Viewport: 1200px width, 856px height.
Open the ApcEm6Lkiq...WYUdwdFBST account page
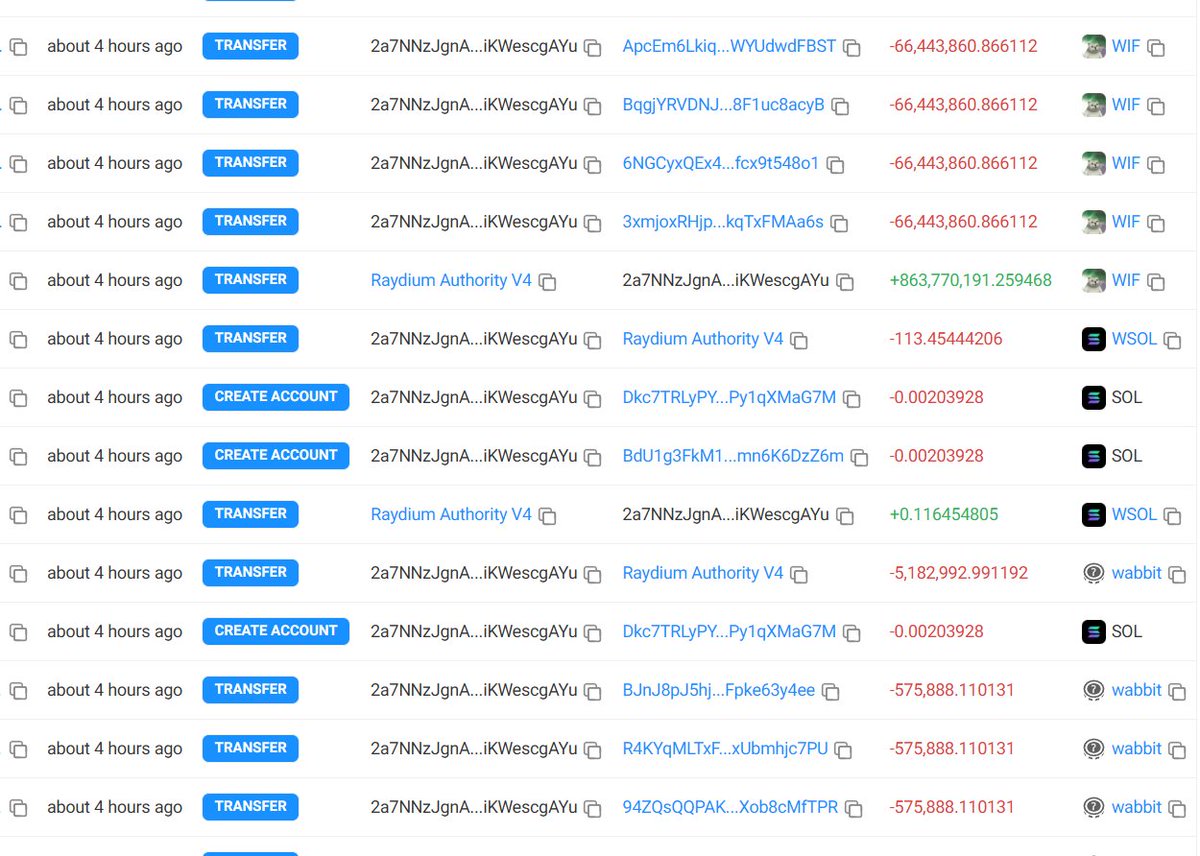point(729,46)
